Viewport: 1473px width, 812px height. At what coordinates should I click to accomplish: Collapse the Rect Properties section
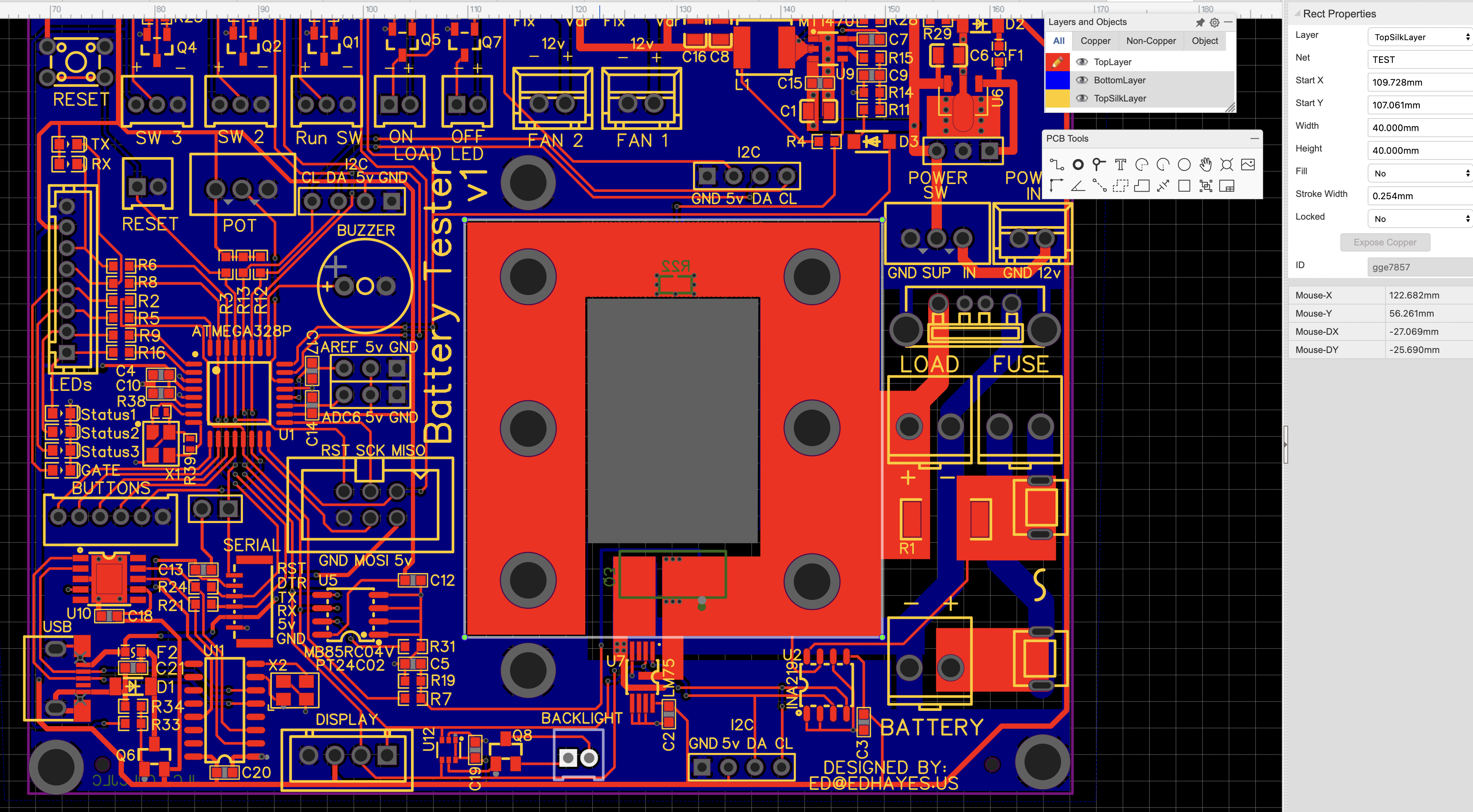click(x=1297, y=14)
